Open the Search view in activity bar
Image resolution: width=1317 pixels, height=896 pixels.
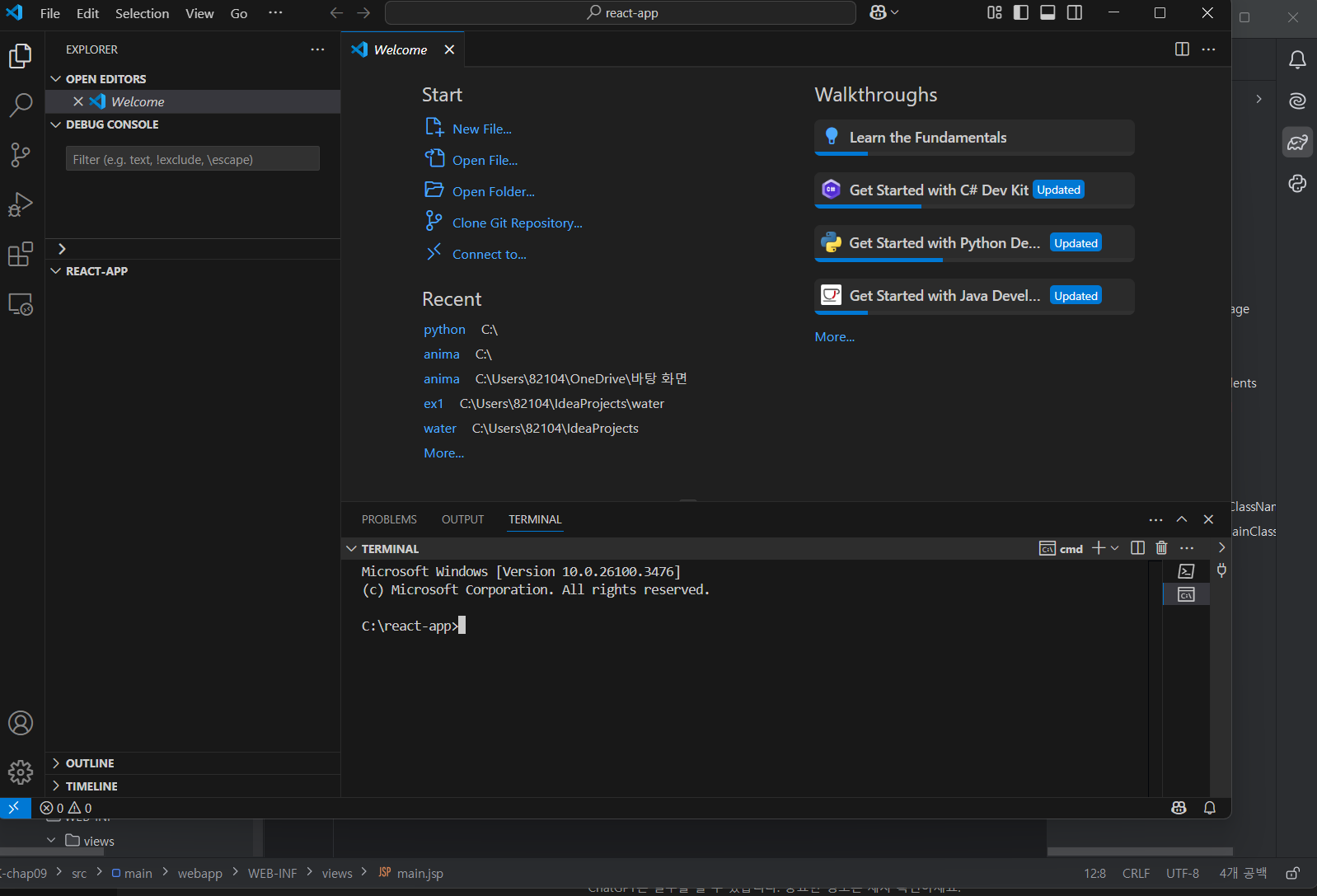[21, 105]
